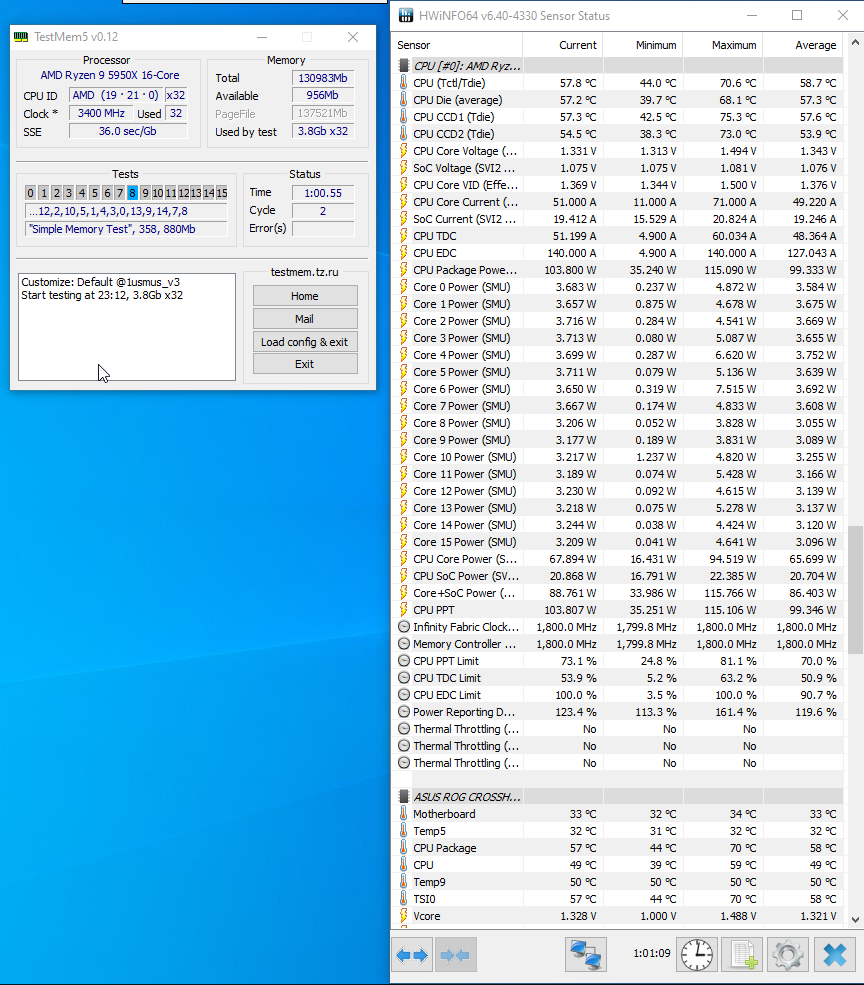Click the lightning icon beside Core 0 Power
Viewport: 864px width, 985px height.
[x=403, y=287]
